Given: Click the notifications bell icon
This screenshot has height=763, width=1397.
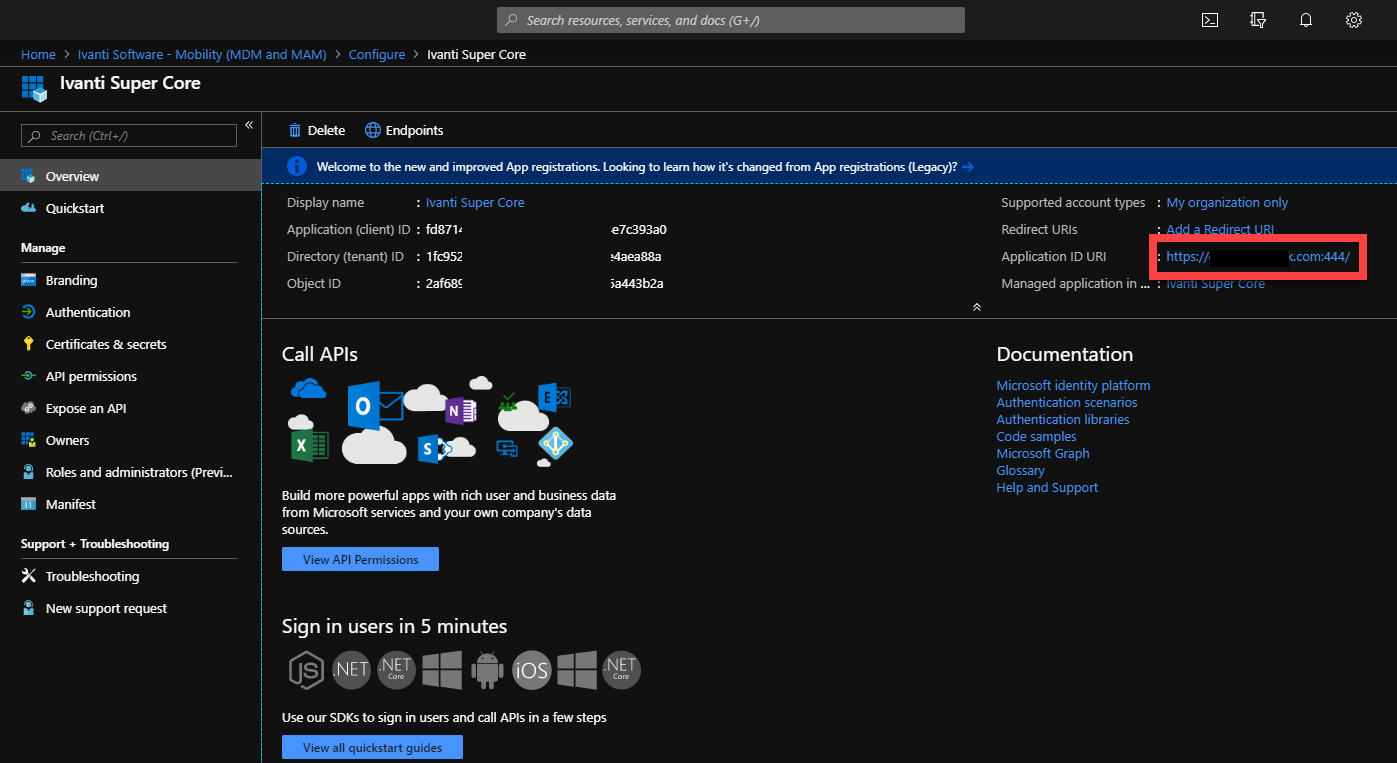Looking at the screenshot, I should (1305, 19).
